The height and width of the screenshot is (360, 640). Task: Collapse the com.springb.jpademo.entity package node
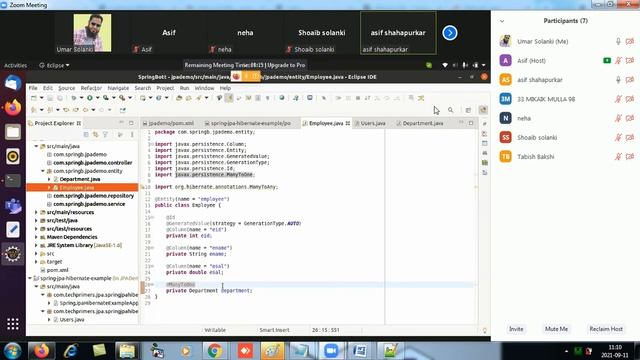pyautogui.click(x=43, y=171)
